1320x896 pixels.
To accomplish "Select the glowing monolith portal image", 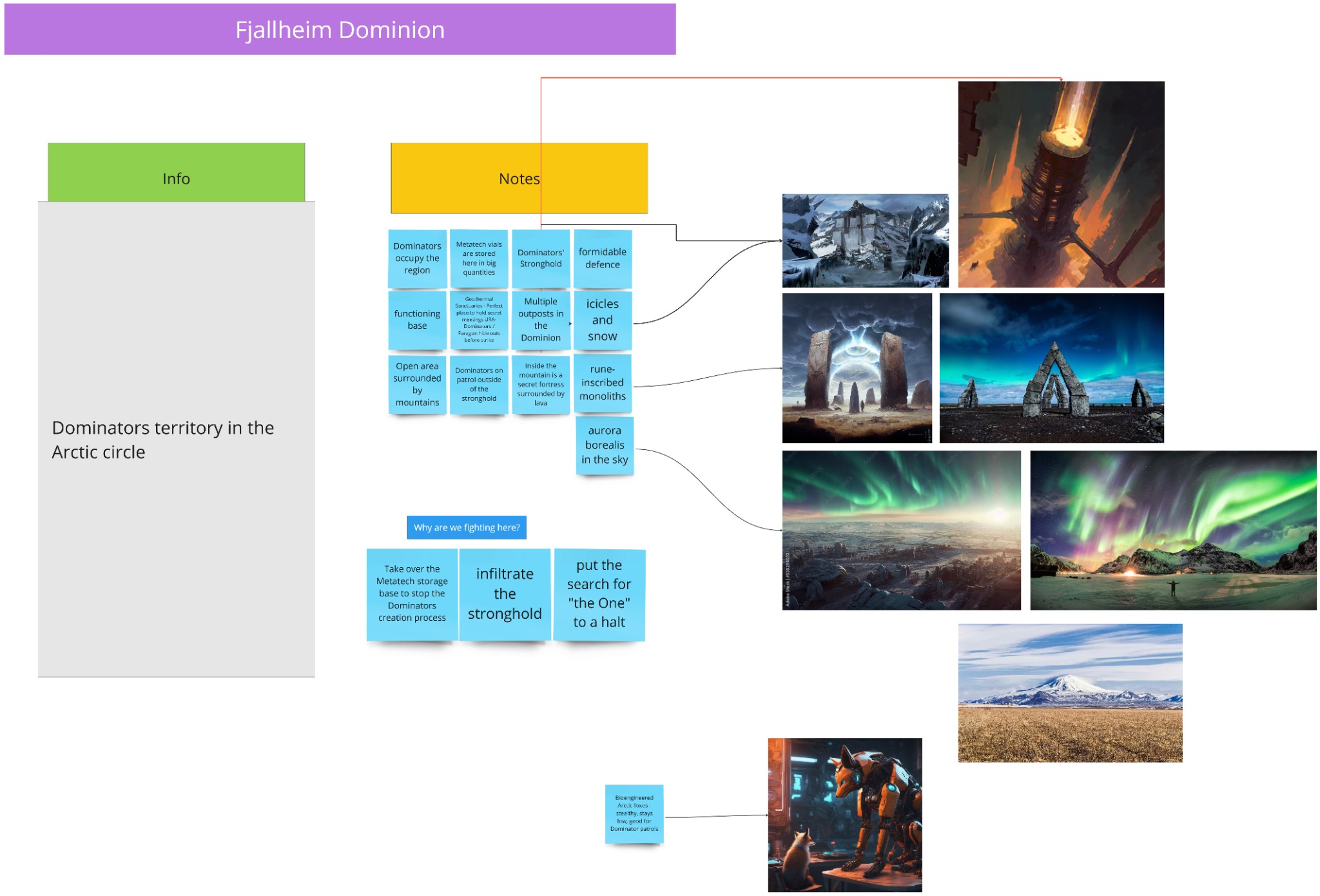I will (857, 368).
